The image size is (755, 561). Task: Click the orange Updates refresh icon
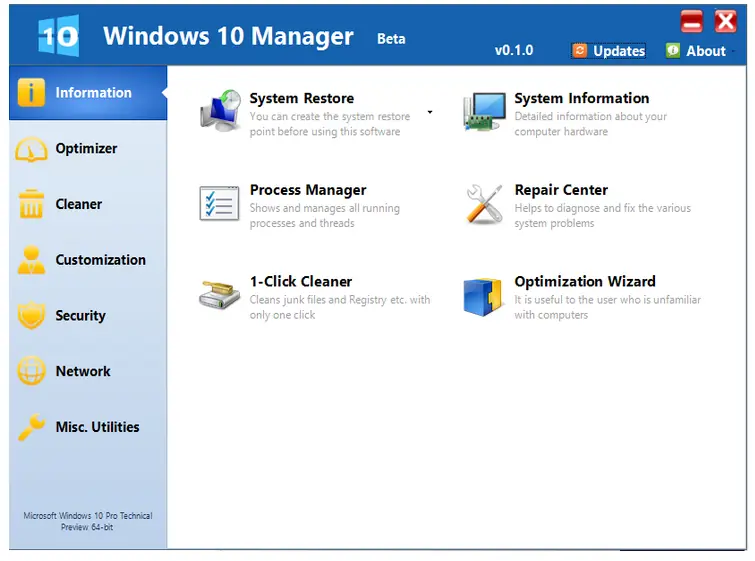click(580, 51)
